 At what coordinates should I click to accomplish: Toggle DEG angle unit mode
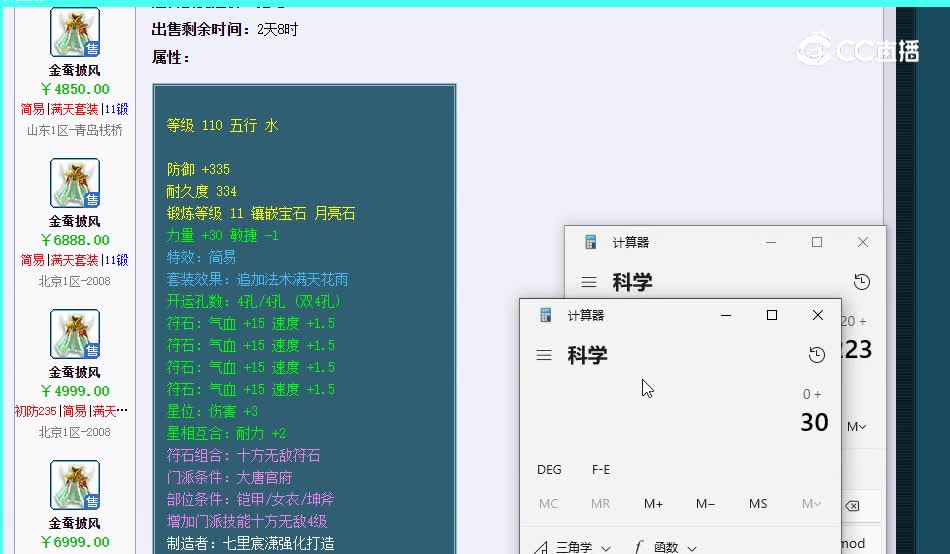549,470
